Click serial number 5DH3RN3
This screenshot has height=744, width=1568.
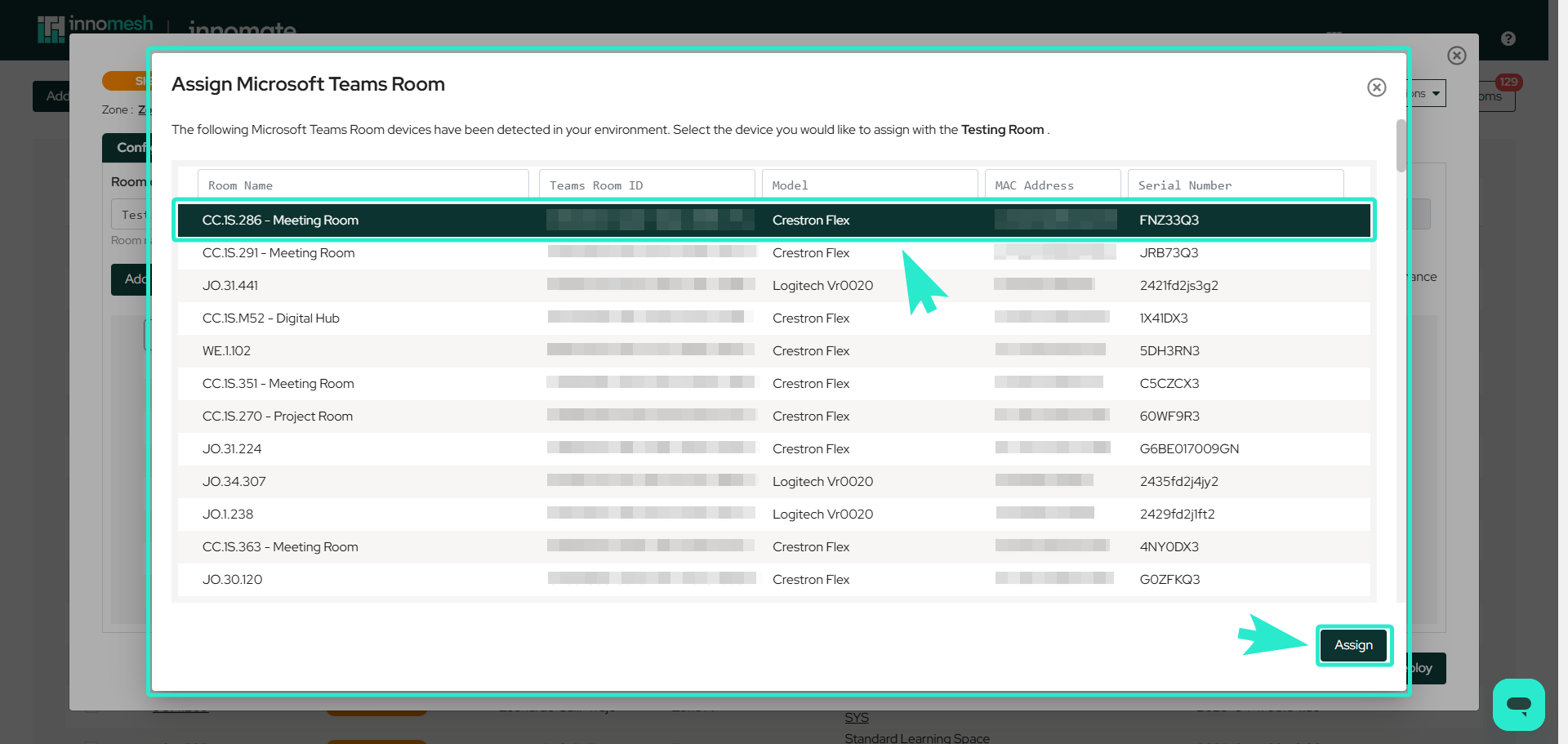coord(1169,351)
